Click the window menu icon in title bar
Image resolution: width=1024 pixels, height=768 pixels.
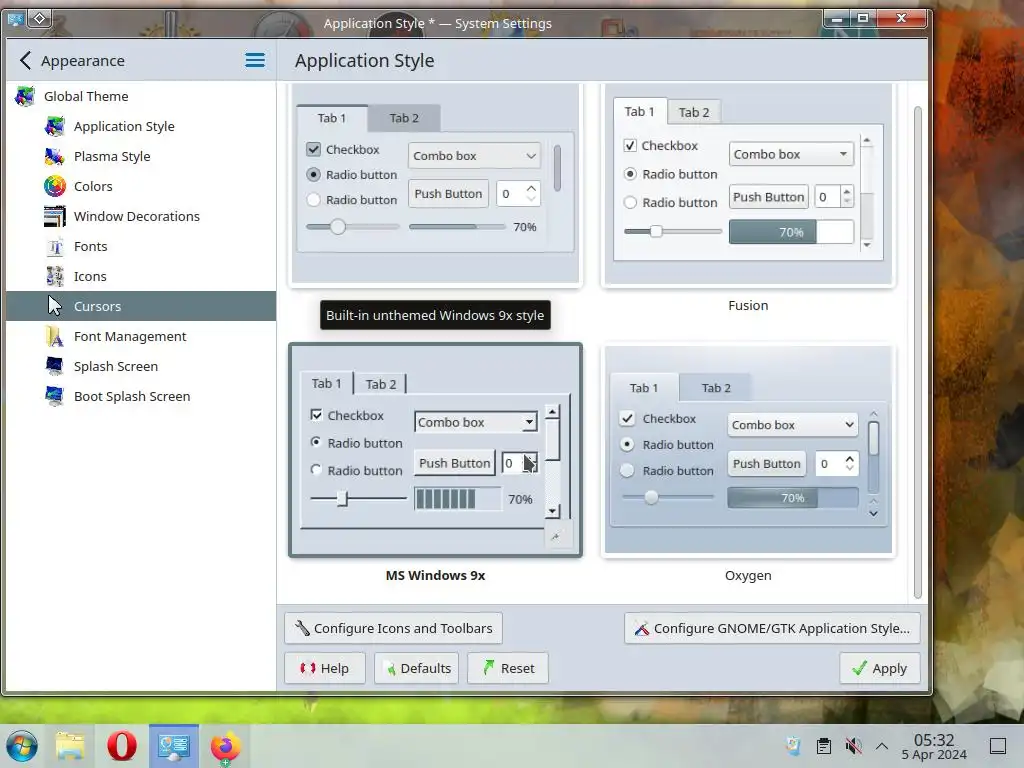click(14, 19)
